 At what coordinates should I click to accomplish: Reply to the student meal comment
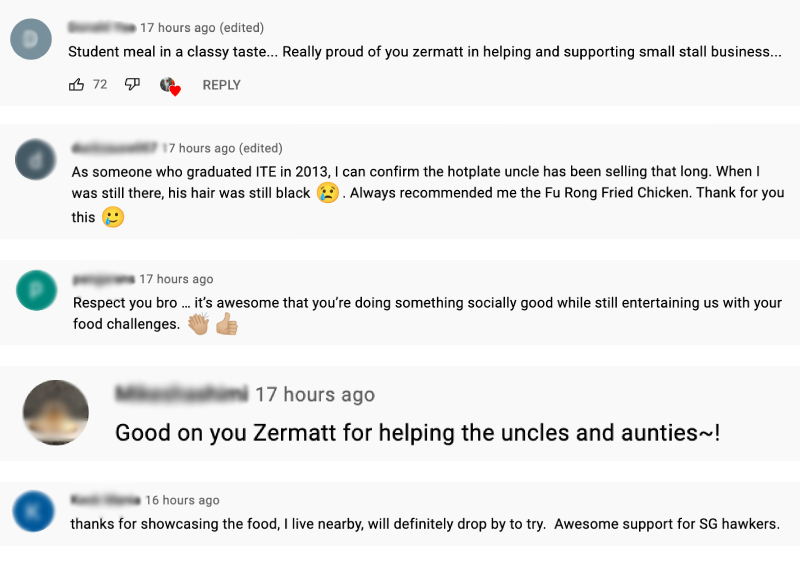pos(221,85)
